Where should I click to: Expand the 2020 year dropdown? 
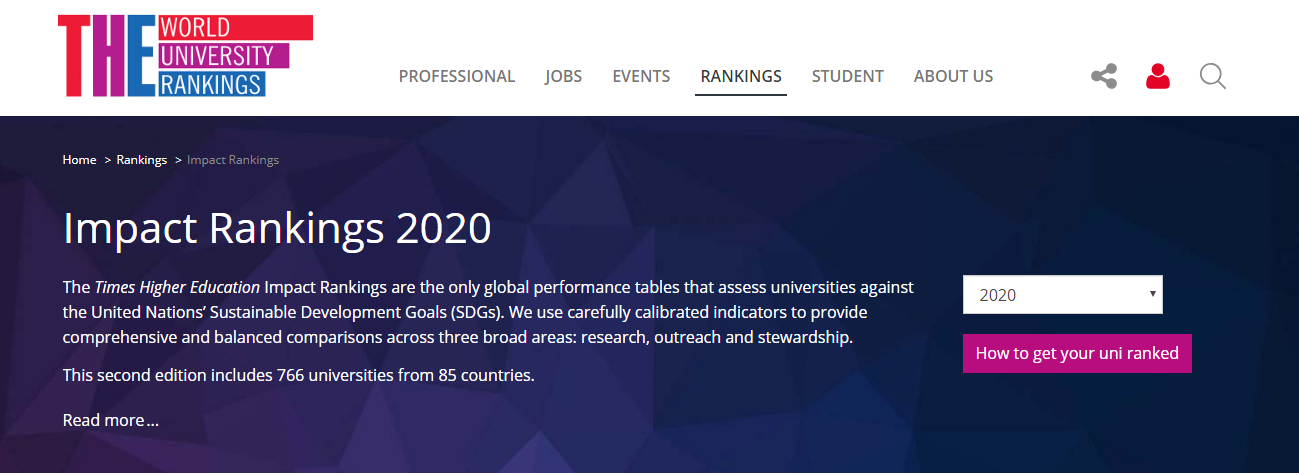[1062, 295]
